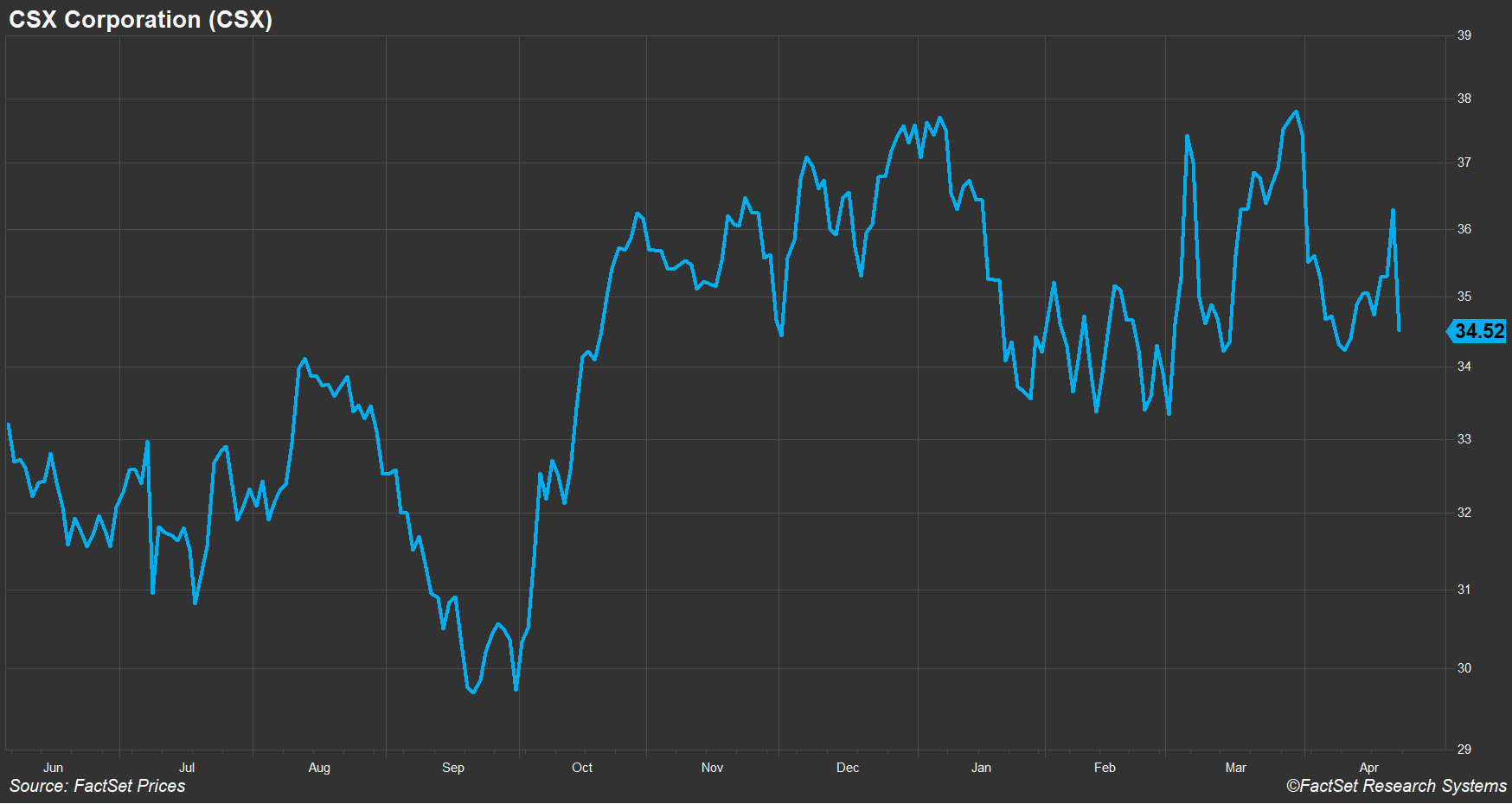Image resolution: width=1512 pixels, height=804 pixels.
Task: Select the Aug month axis label
Action: point(319,768)
